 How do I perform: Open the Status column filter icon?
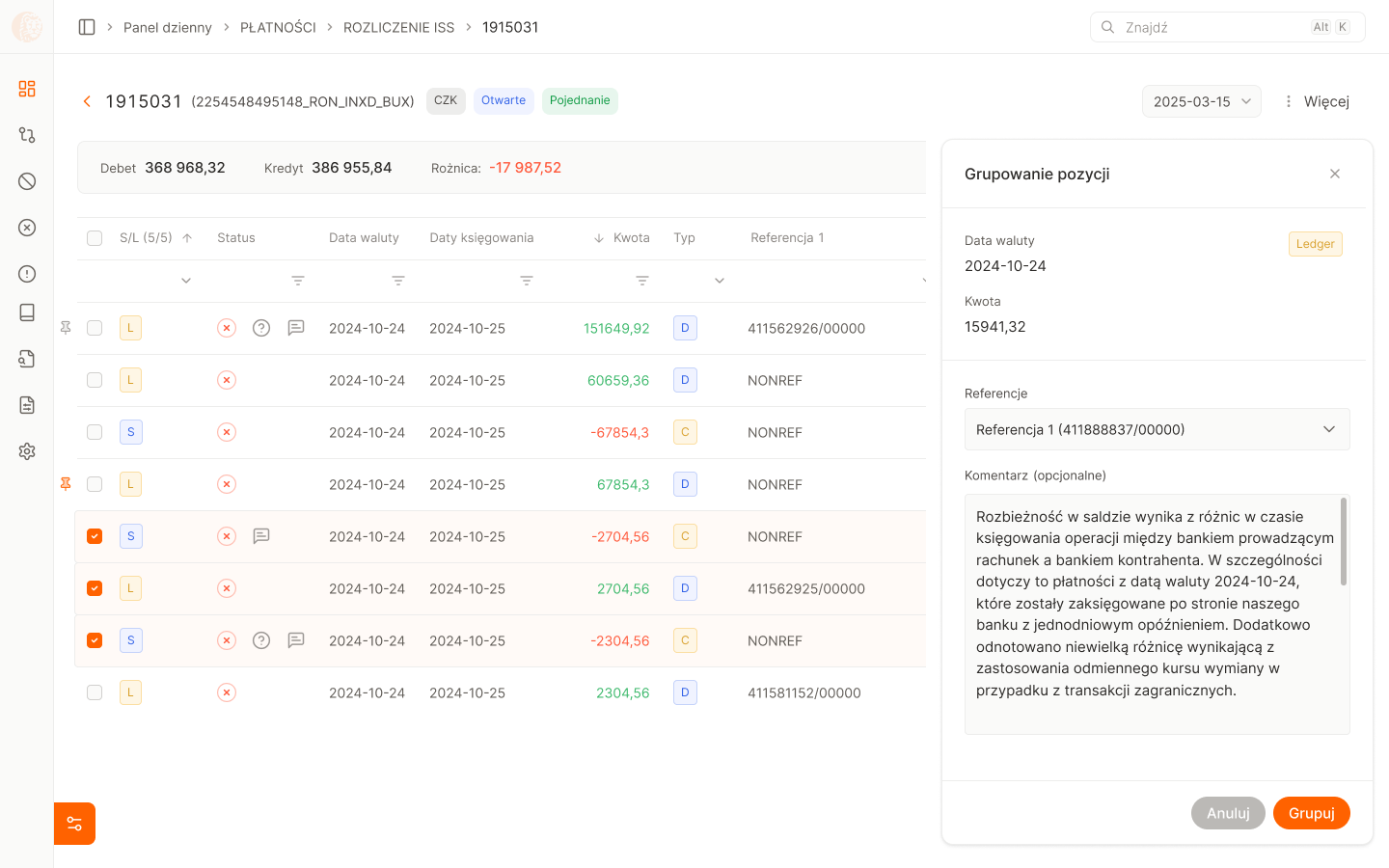(x=298, y=281)
